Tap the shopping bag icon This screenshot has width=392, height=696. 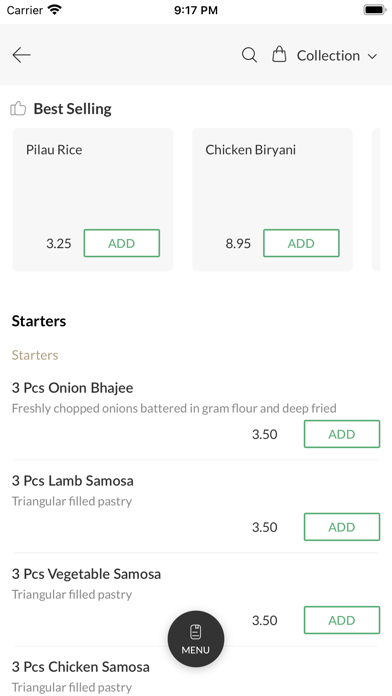click(279, 55)
